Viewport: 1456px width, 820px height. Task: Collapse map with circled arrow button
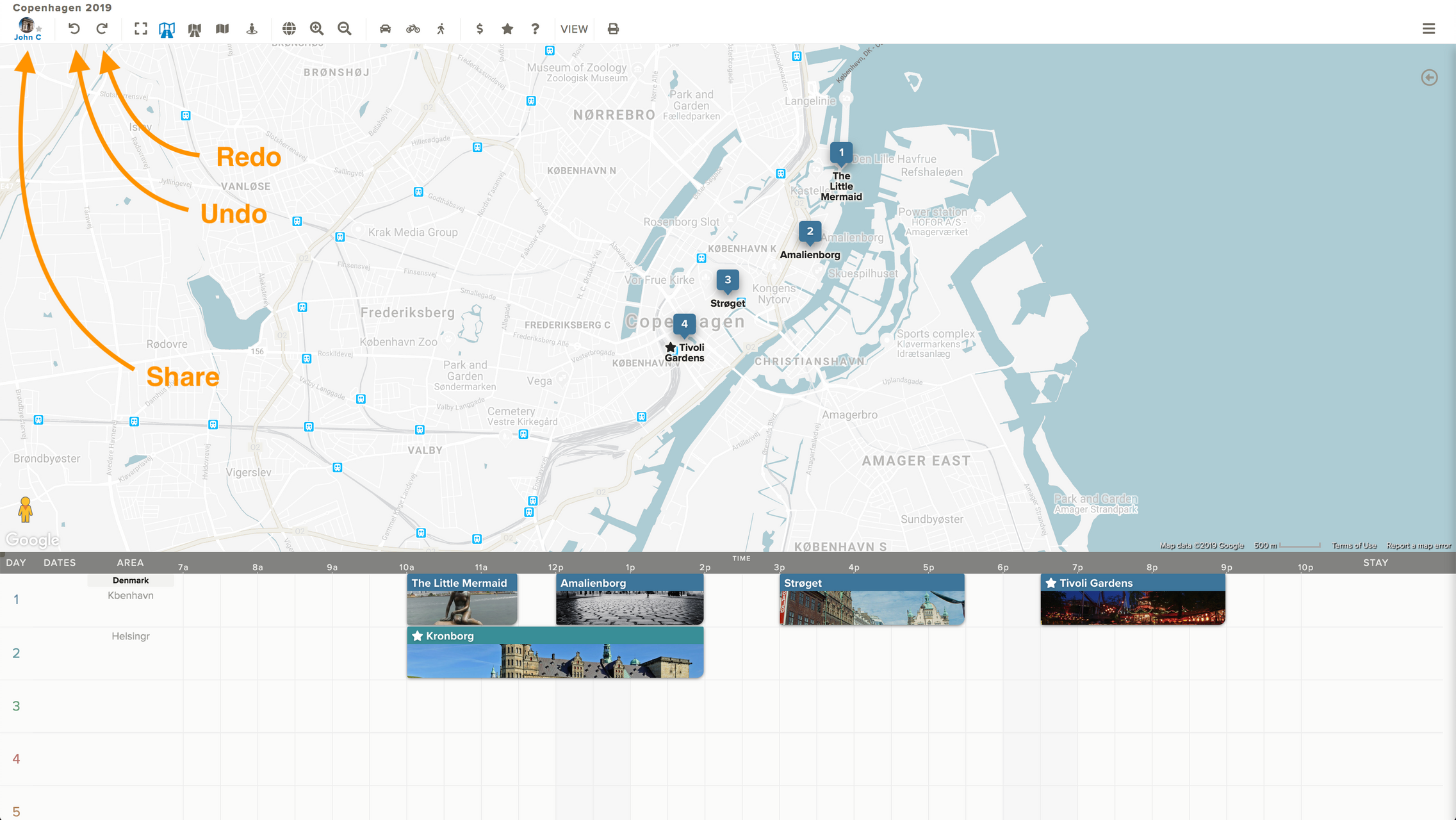tap(1429, 78)
